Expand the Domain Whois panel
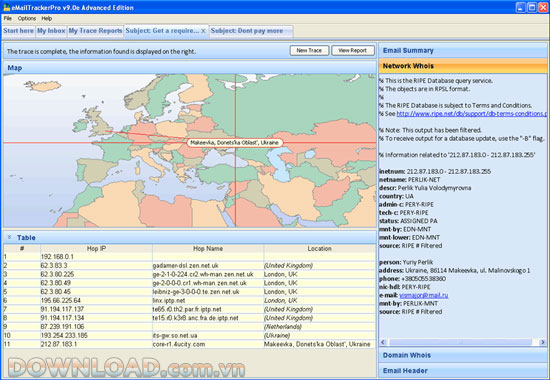This screenshot has height=380, width=550. (463, 355)
